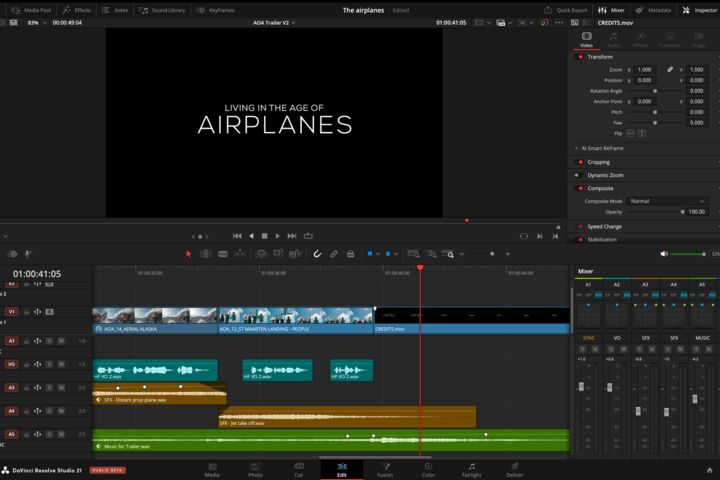Screen dimensions: 720x480
Task: Expand the AI Smart Reframe section
Action: [577, 148]
